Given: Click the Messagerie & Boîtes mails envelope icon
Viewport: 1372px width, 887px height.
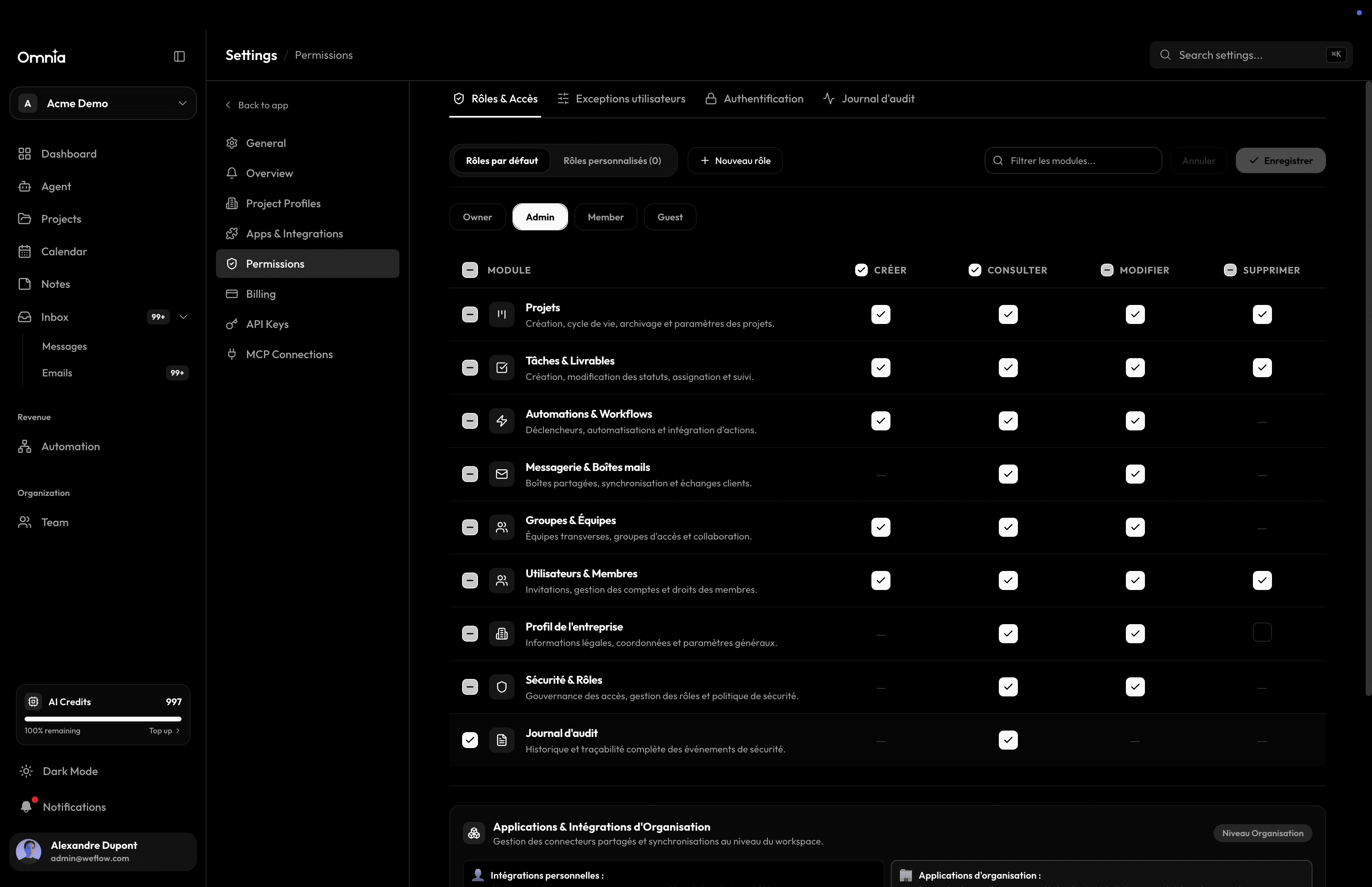Looking at the screenshot, I should pos(501,474).
